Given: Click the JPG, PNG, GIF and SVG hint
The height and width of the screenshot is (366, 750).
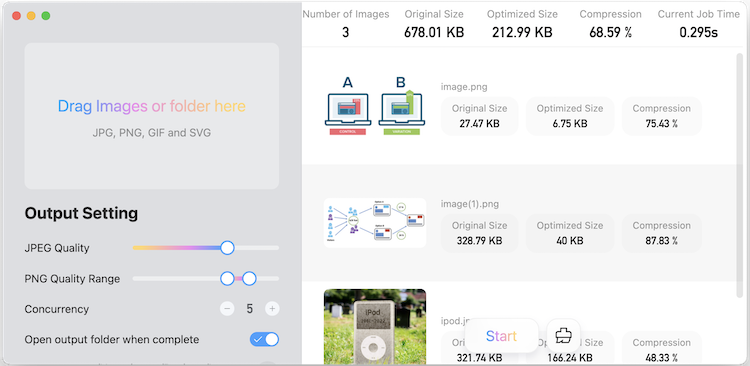Looking at the screenshot, I should [x=152, y=133].
